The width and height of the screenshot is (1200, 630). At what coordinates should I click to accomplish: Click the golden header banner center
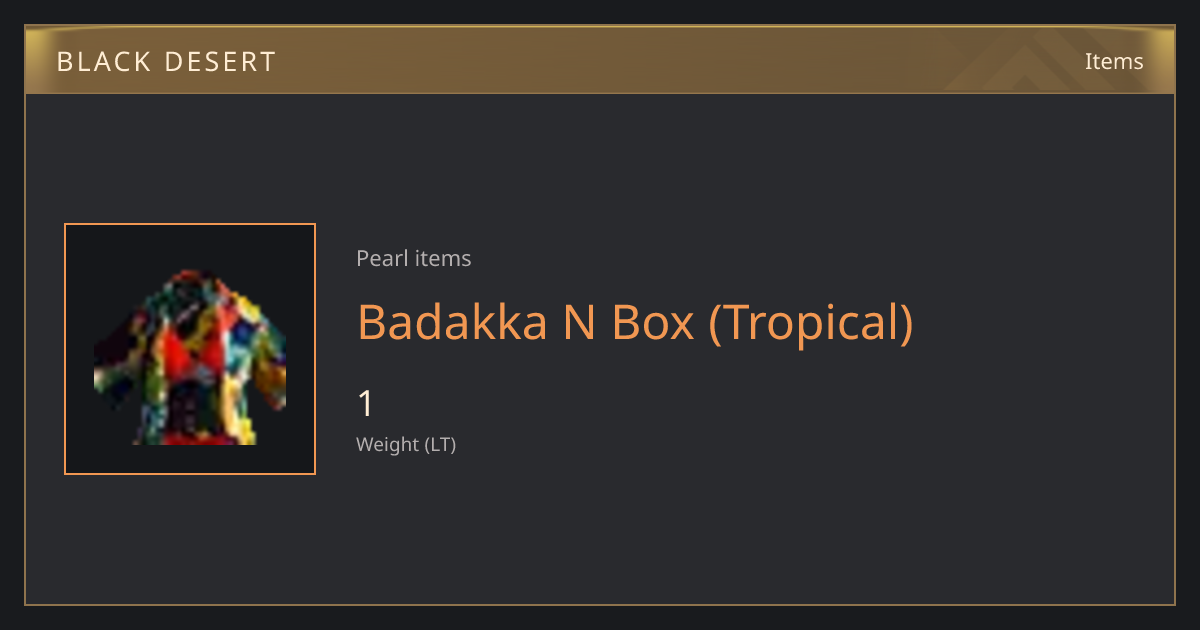600,60
